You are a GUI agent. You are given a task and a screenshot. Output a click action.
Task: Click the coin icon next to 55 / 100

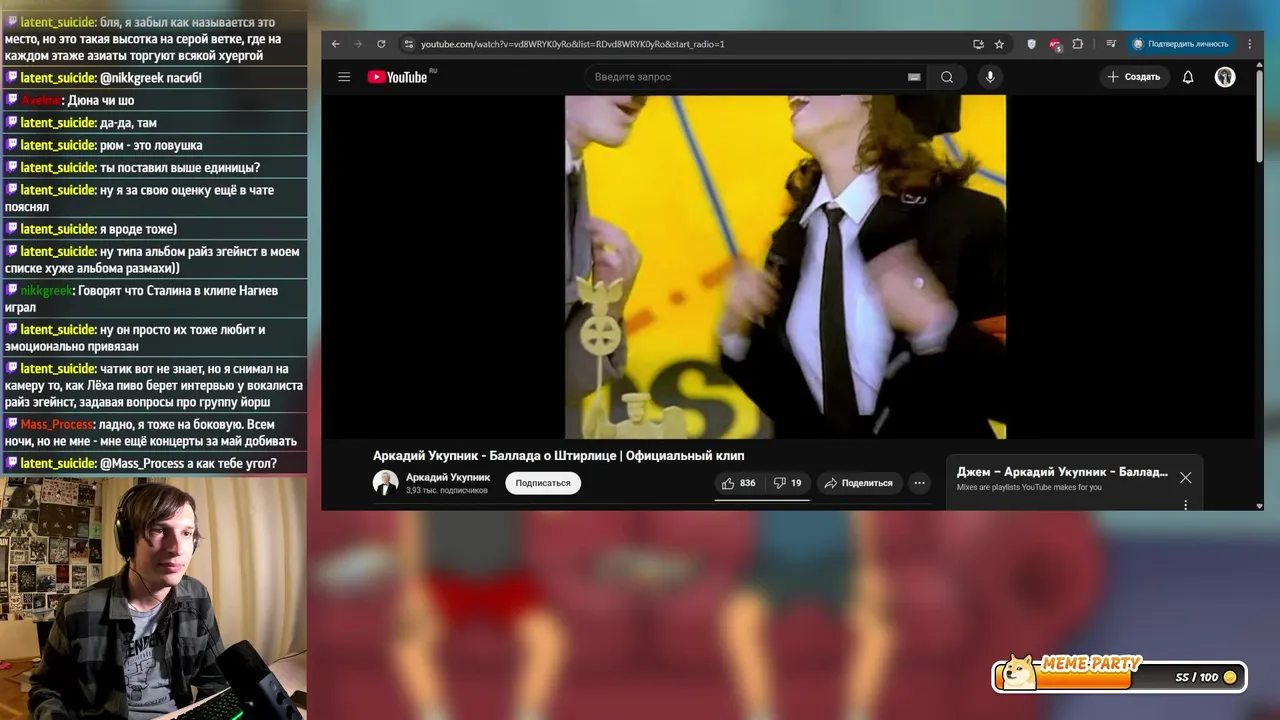click(x=1230, y=677)
